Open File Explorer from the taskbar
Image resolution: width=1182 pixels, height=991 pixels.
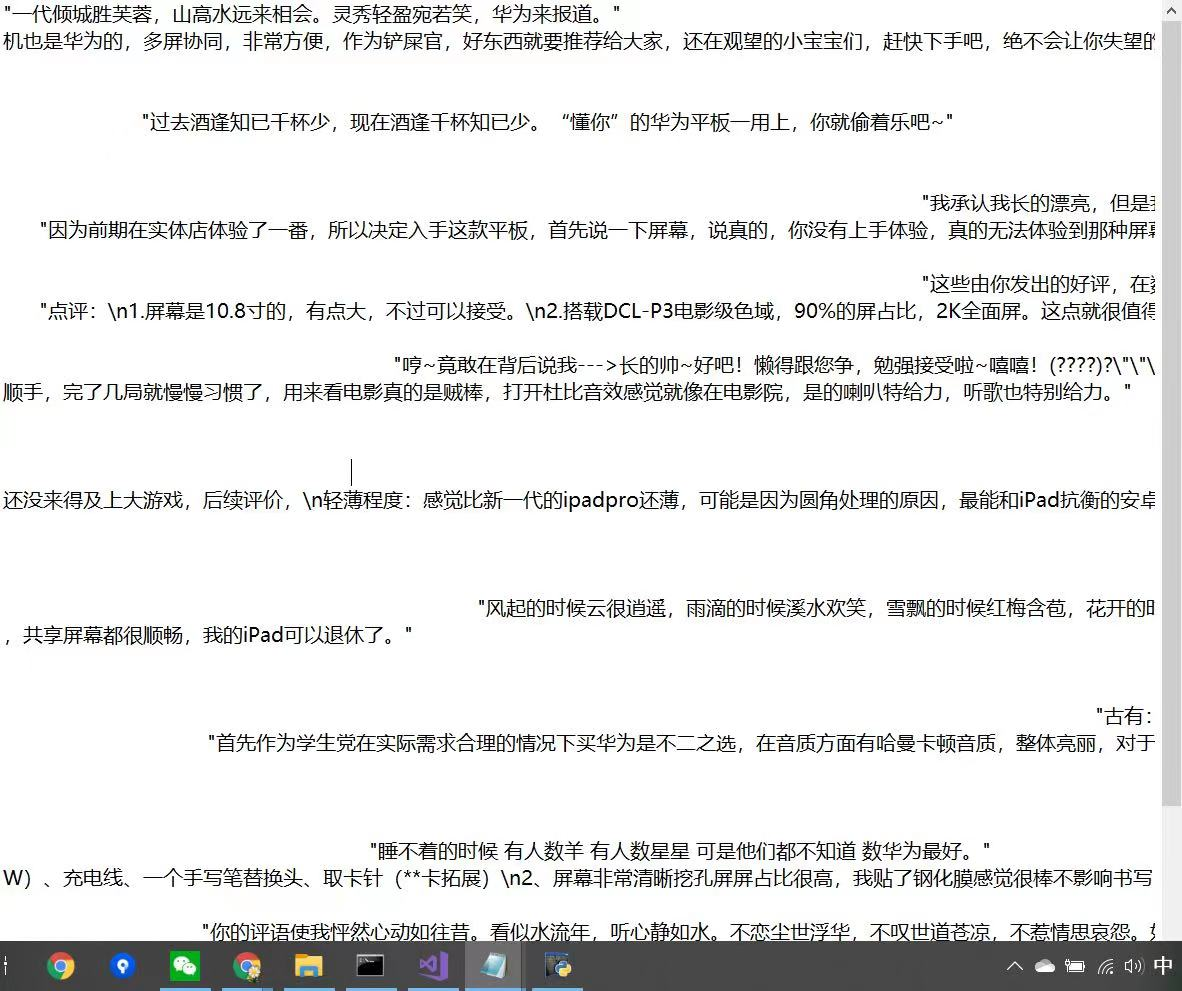[x=308, y=965]
